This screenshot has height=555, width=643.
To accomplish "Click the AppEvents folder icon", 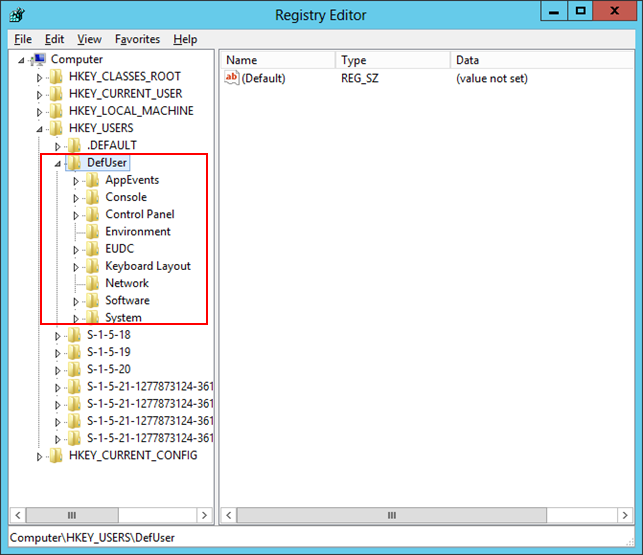I will 93,180.
